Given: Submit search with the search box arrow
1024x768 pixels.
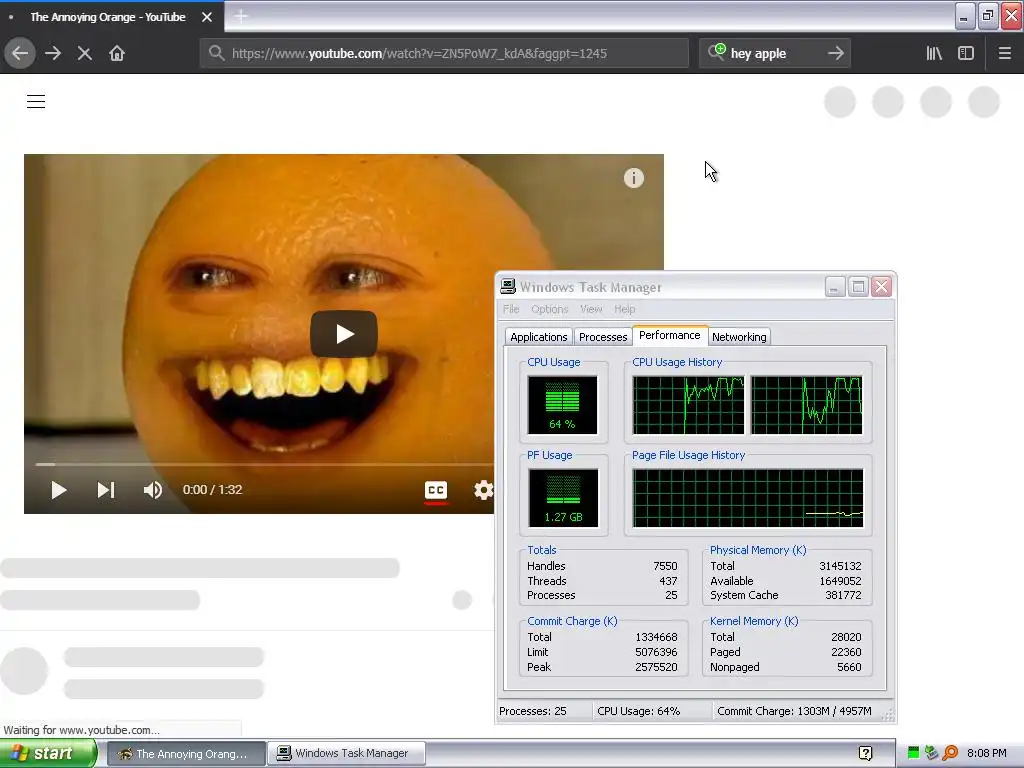Looking at the screenshot, I should tap(836, 53).
